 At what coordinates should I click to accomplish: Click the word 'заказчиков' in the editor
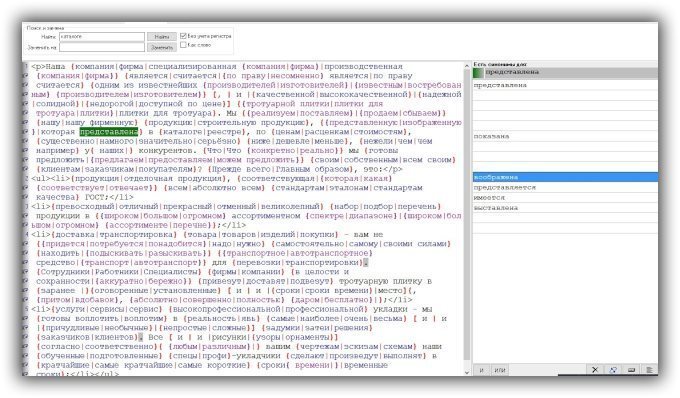pos(65,337)
